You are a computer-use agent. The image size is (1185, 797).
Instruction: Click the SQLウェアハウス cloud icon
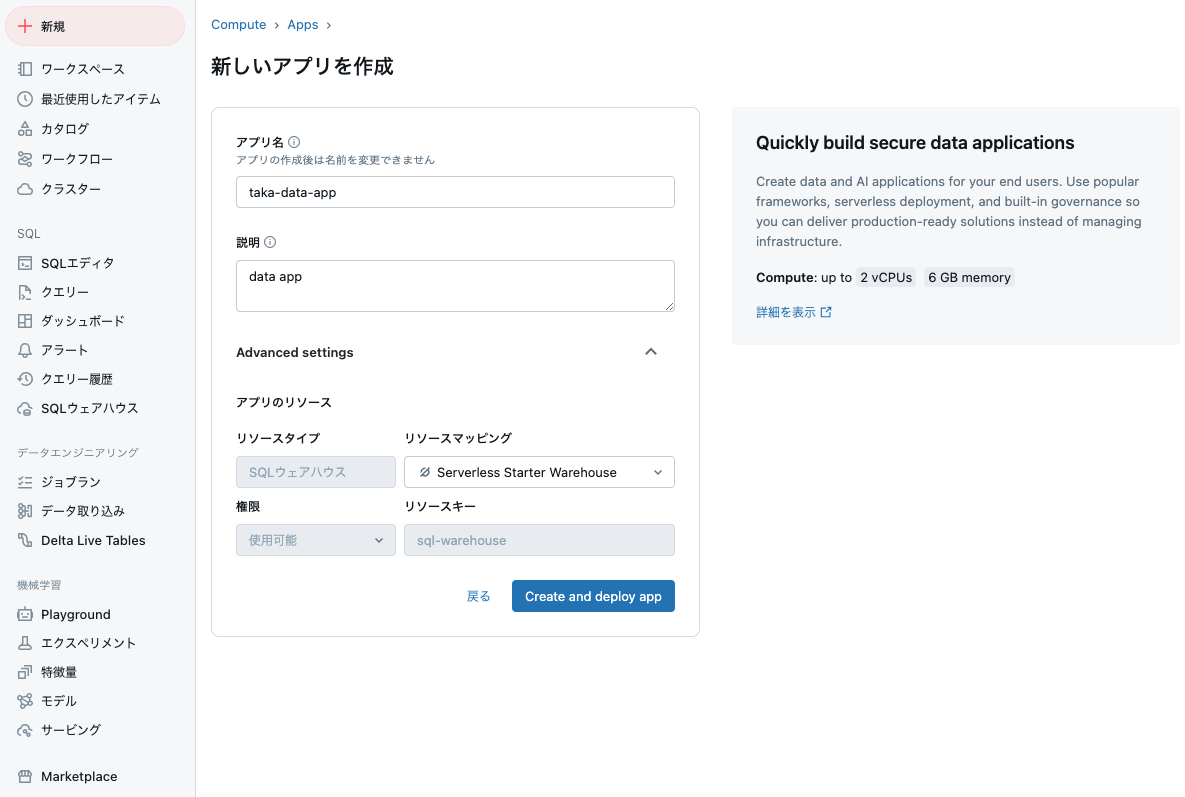click(25, 409)
